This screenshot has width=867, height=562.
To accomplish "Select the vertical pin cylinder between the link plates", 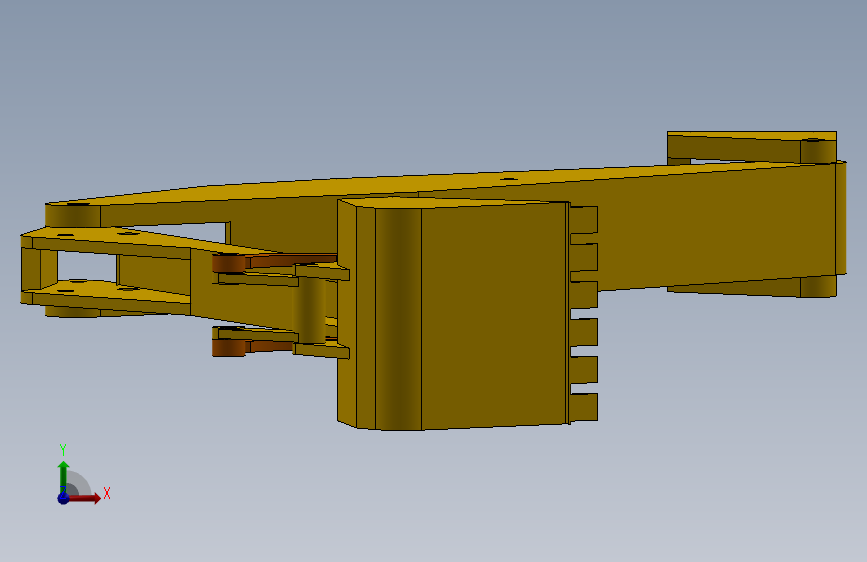I will coord(311,311).
